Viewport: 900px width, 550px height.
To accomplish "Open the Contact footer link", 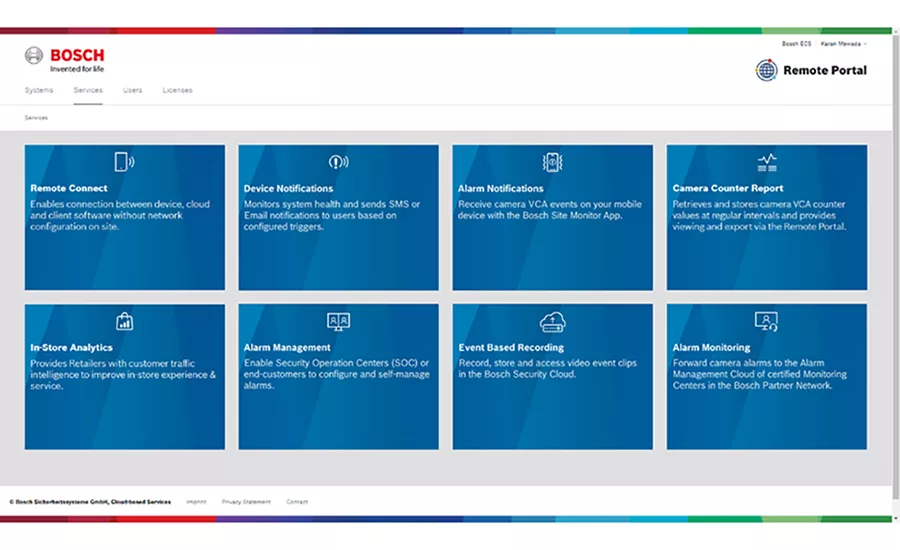I will (x=297, y=502).
